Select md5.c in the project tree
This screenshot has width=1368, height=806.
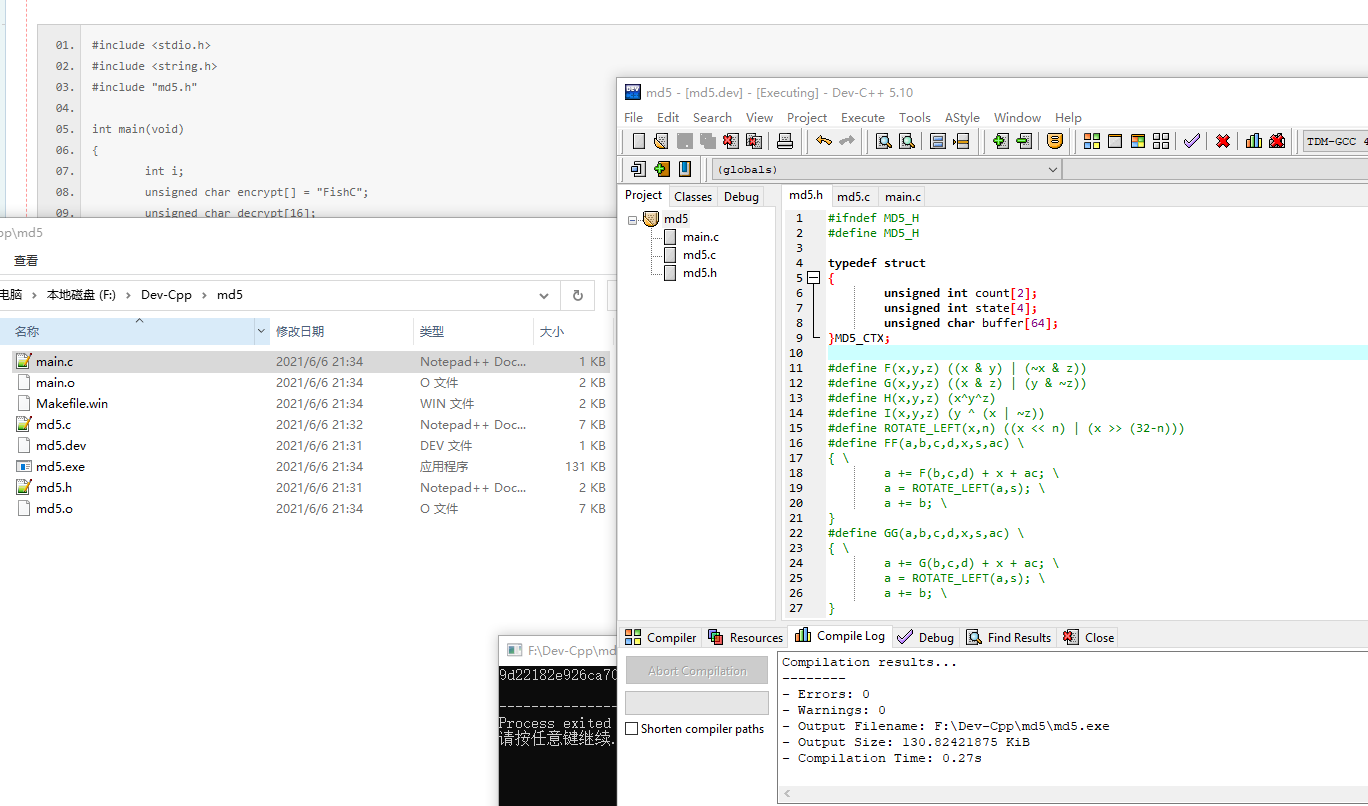699,255
